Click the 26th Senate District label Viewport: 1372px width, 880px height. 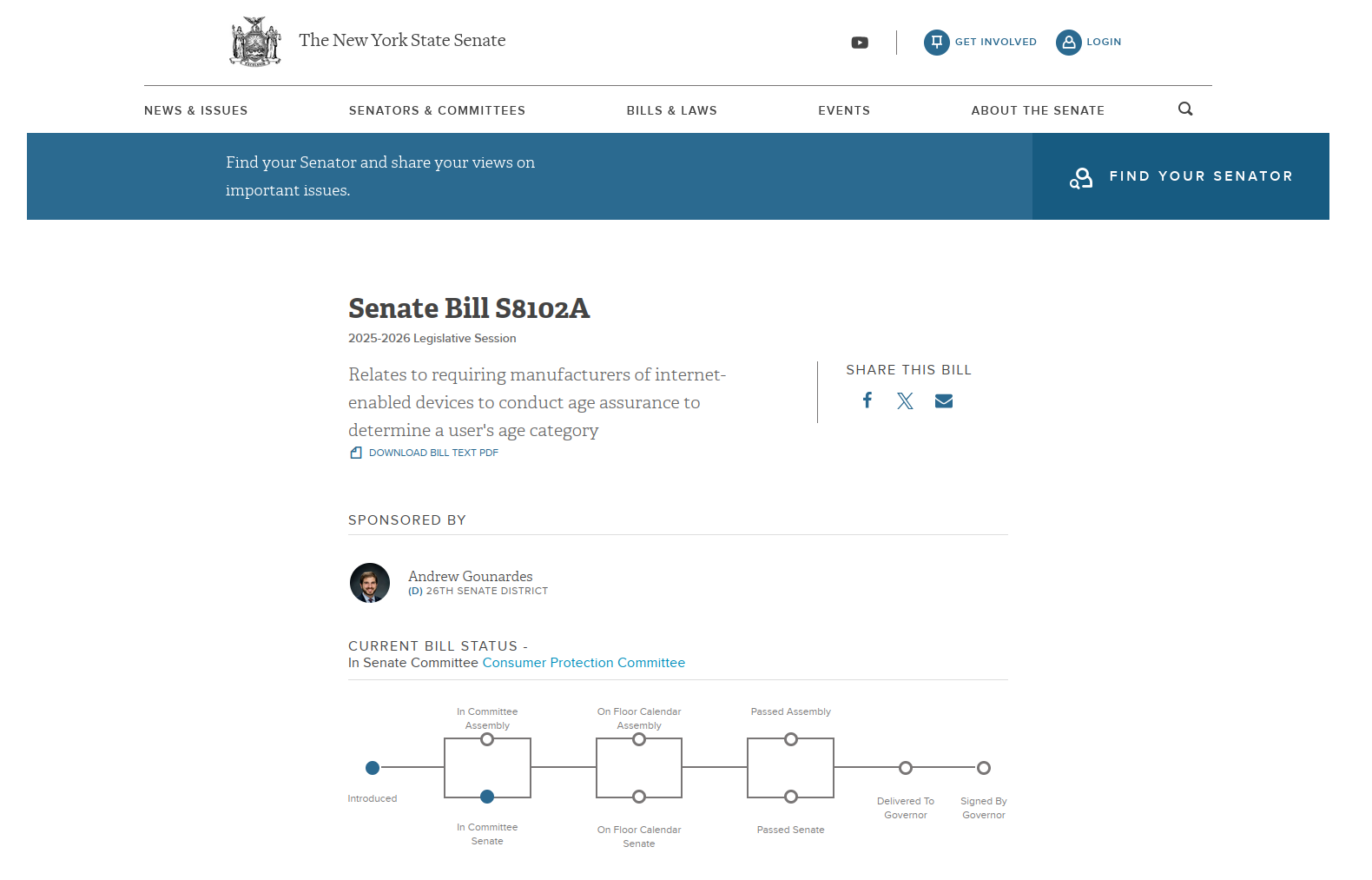[487, 591]
